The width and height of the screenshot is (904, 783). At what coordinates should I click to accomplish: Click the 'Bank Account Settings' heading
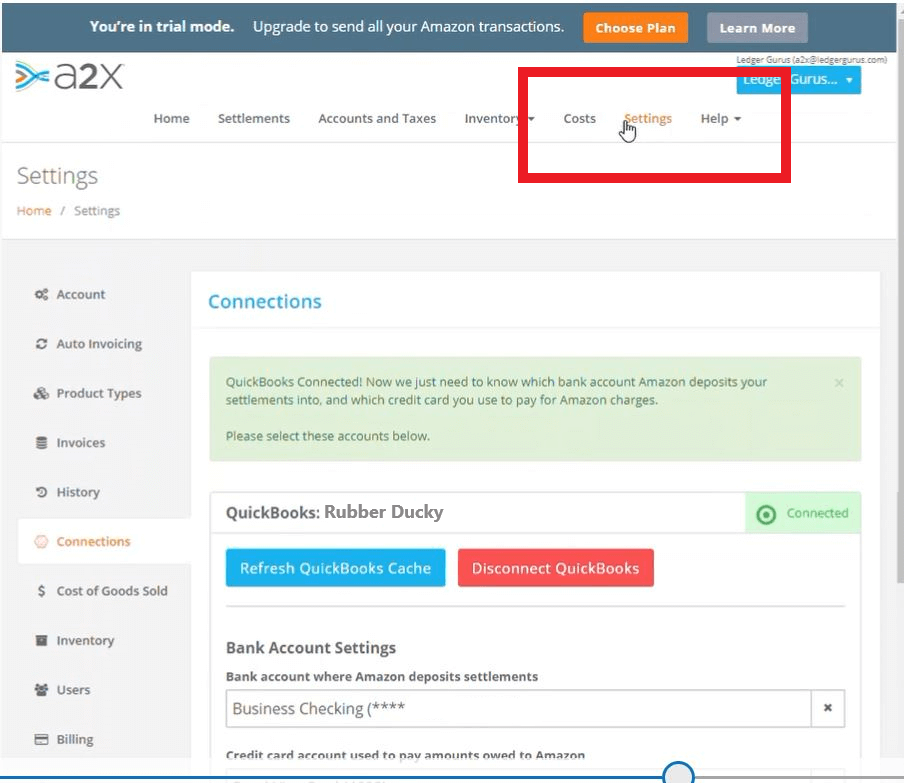coord(311,648)
